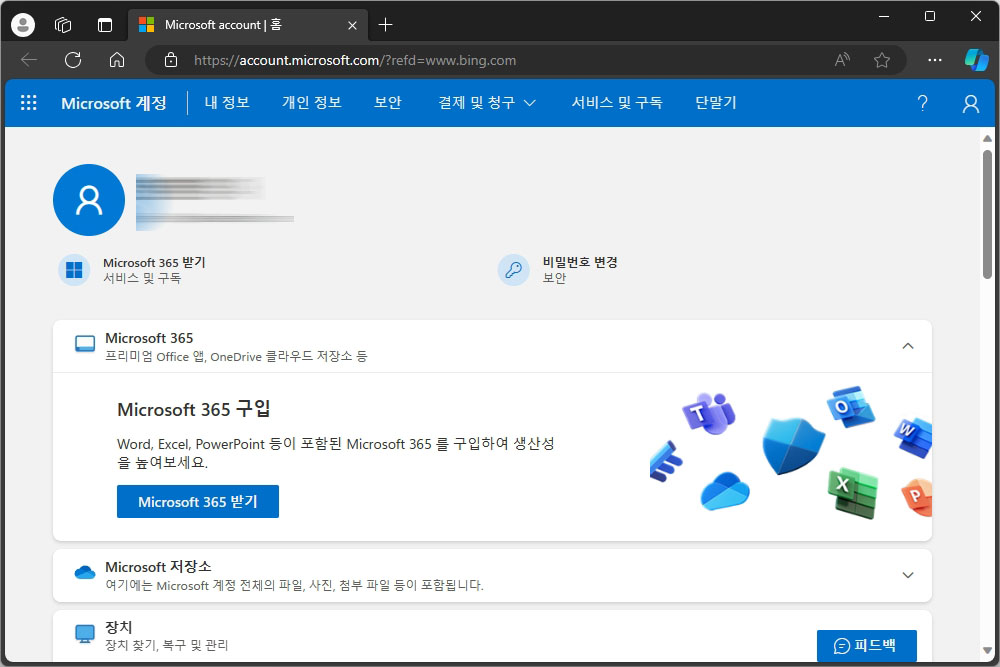Open the 결제 및 청구 dropdown menu
Screen dimensions: 1000x667
[x=487, y=103]
